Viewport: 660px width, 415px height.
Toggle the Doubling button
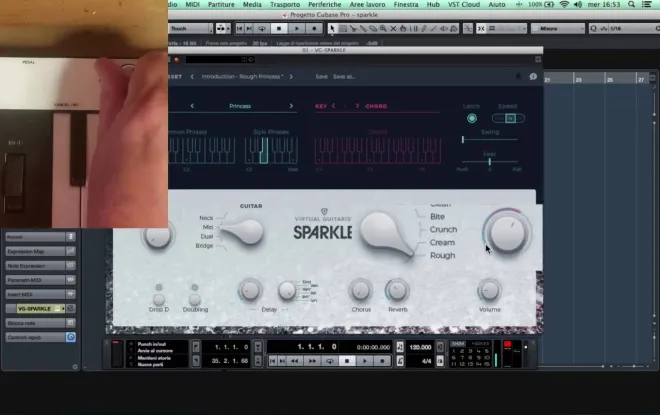196,297
